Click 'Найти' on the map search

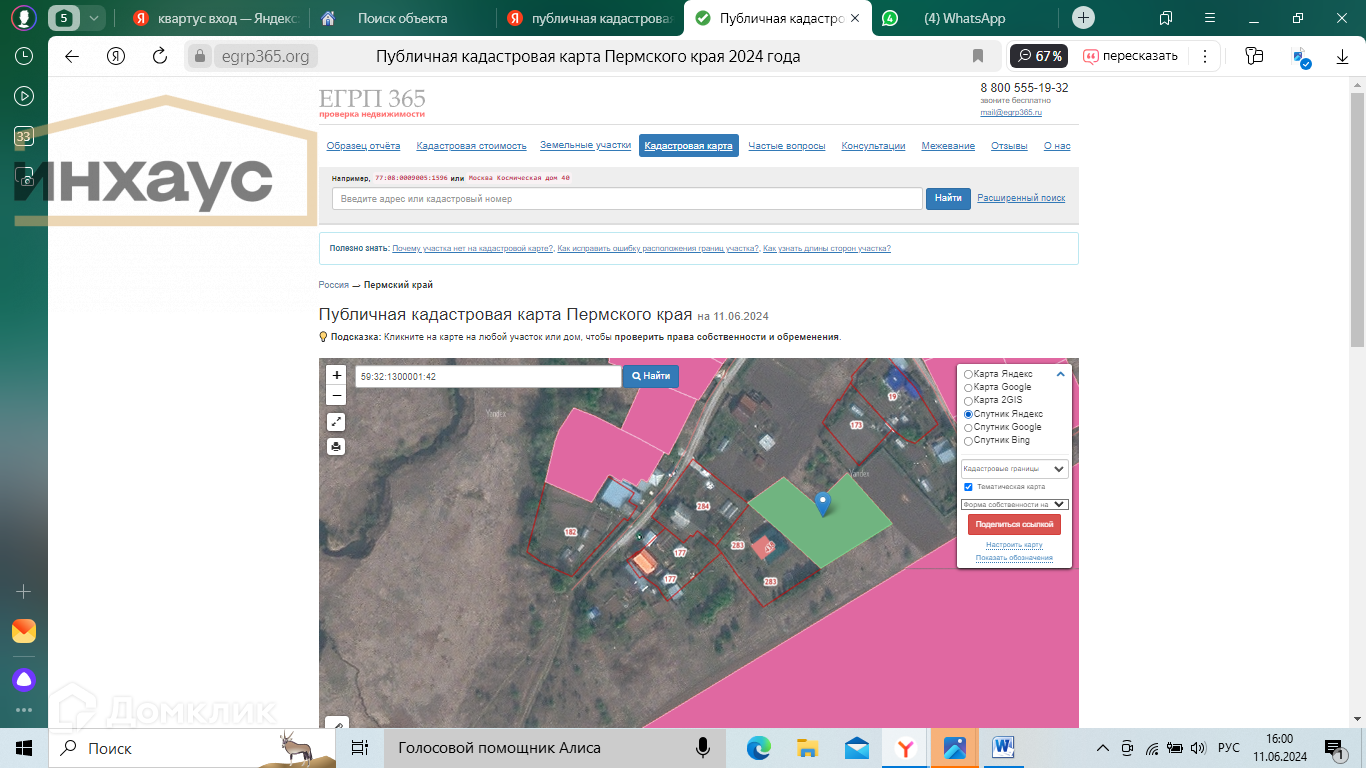(x=651, y=376)
